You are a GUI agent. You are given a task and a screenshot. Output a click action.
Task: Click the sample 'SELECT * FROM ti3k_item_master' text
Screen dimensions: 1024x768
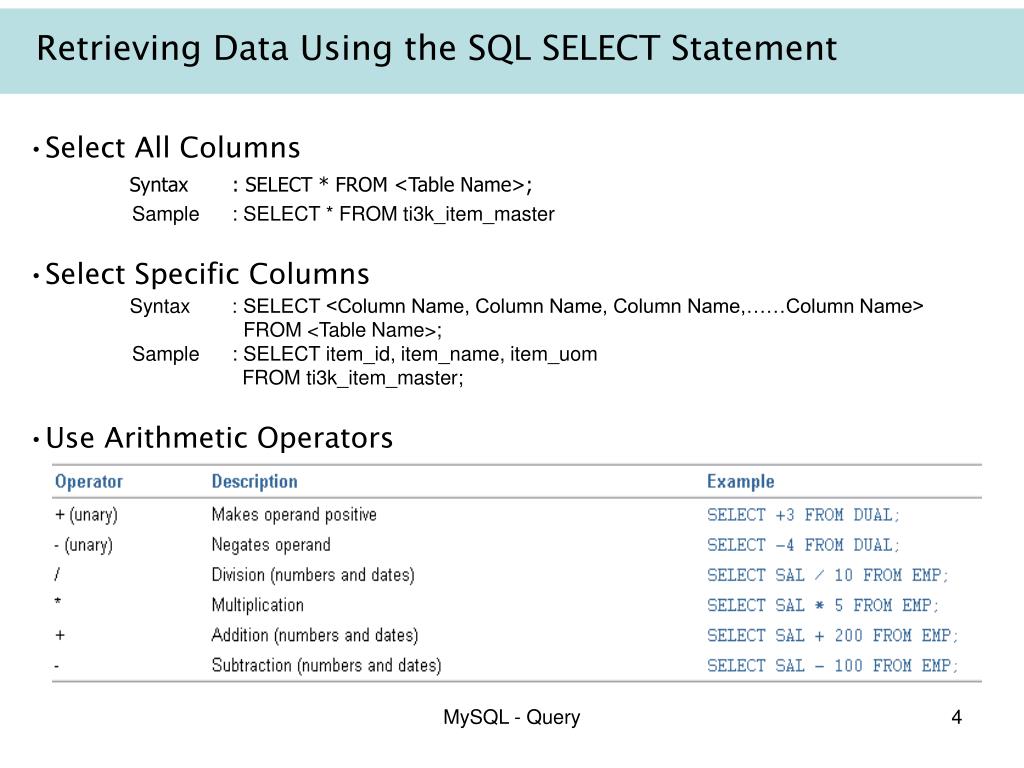pos(398,214)
